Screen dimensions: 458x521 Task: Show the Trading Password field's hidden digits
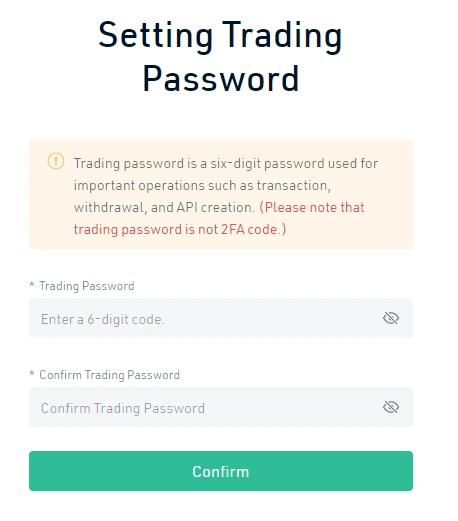391,318
